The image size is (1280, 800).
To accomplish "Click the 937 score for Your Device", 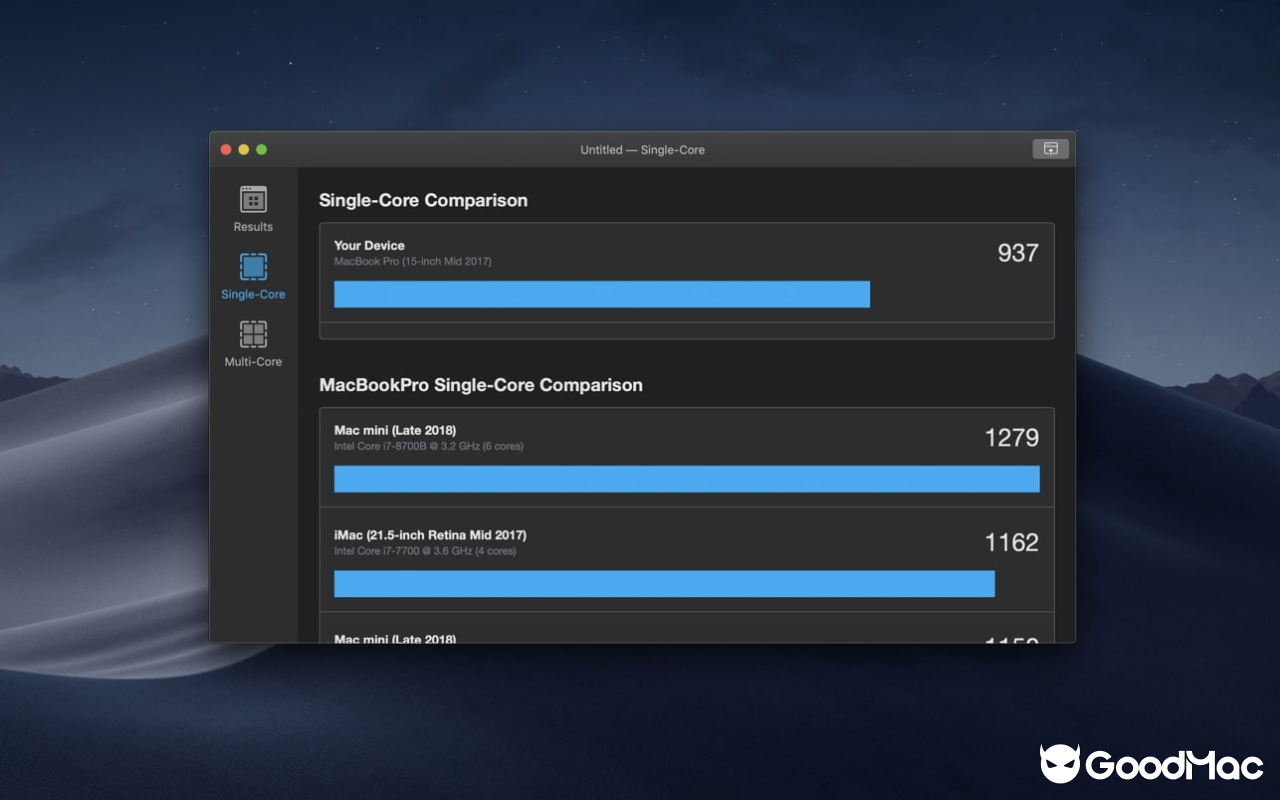I will 1017,253.
